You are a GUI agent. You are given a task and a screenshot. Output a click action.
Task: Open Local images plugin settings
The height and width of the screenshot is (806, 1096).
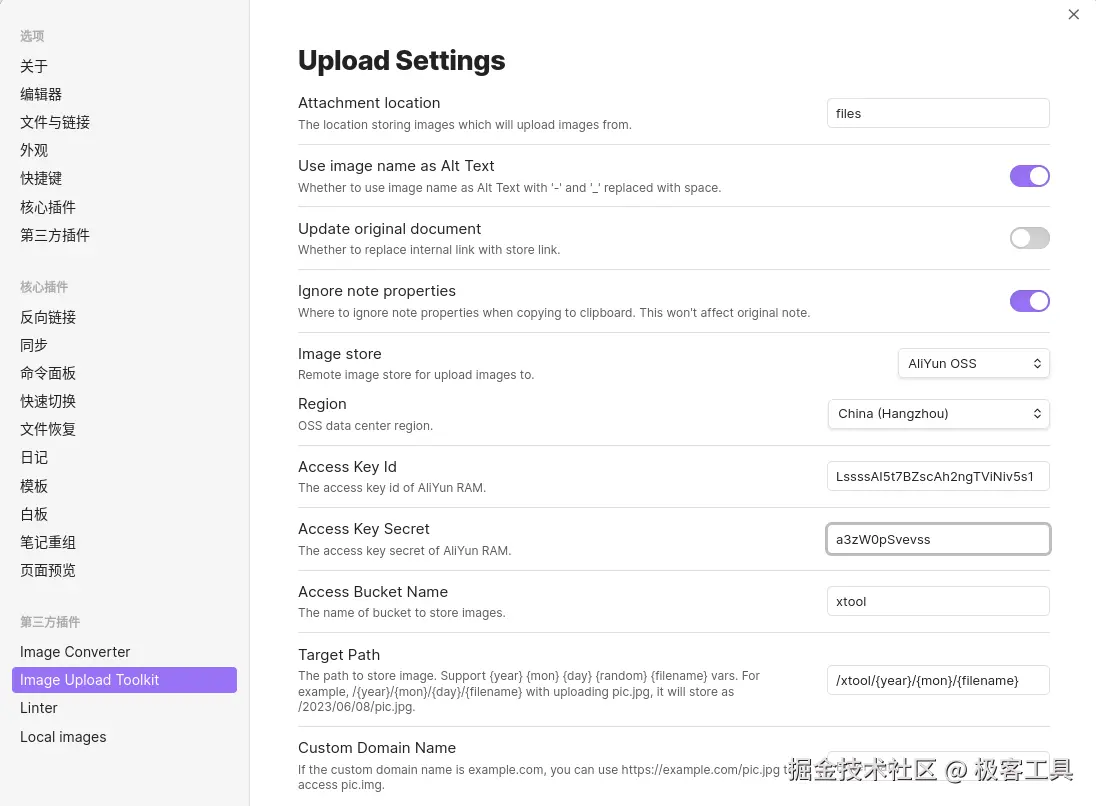[x=63, y=736]
